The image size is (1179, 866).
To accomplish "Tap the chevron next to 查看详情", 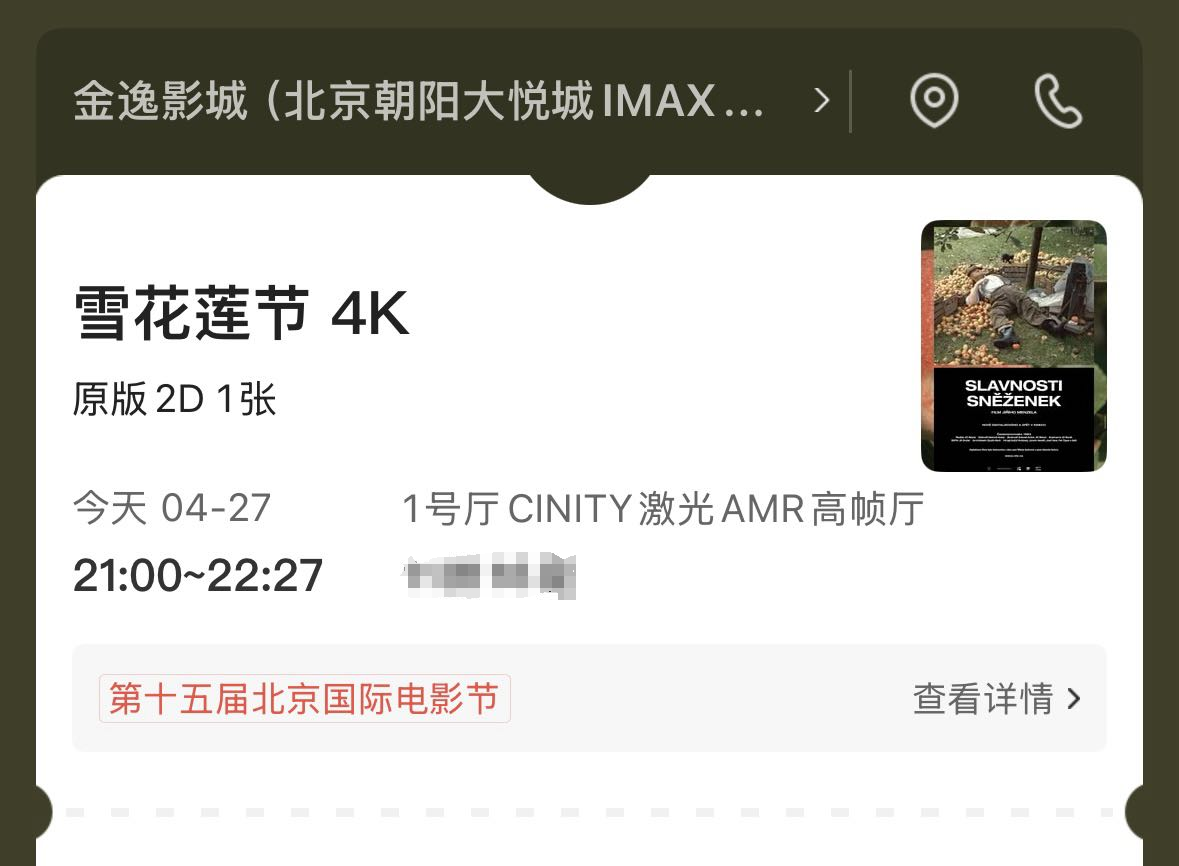I will pos(1074,699).
